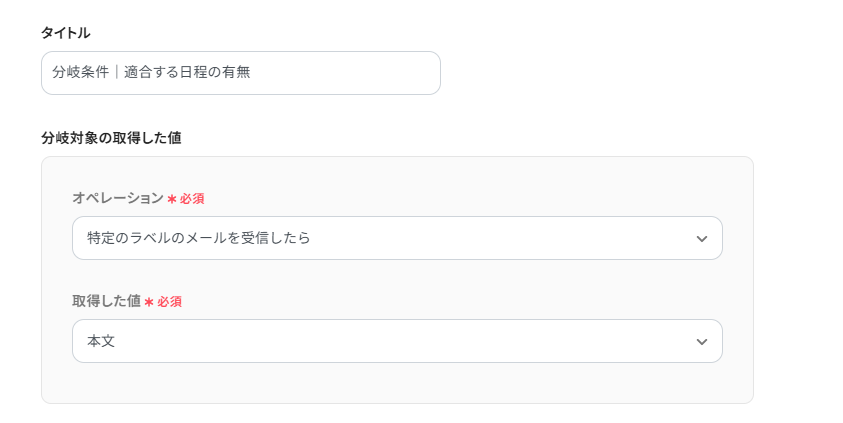Screen dimensions: 843x423
Task: Click the オペレーション field label
Action: [117, 198]
